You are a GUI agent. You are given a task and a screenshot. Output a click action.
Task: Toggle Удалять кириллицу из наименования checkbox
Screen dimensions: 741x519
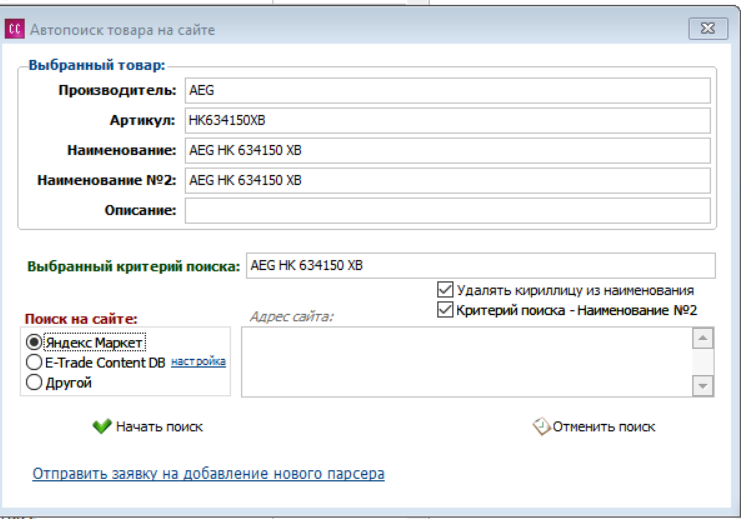pos(445,289)
